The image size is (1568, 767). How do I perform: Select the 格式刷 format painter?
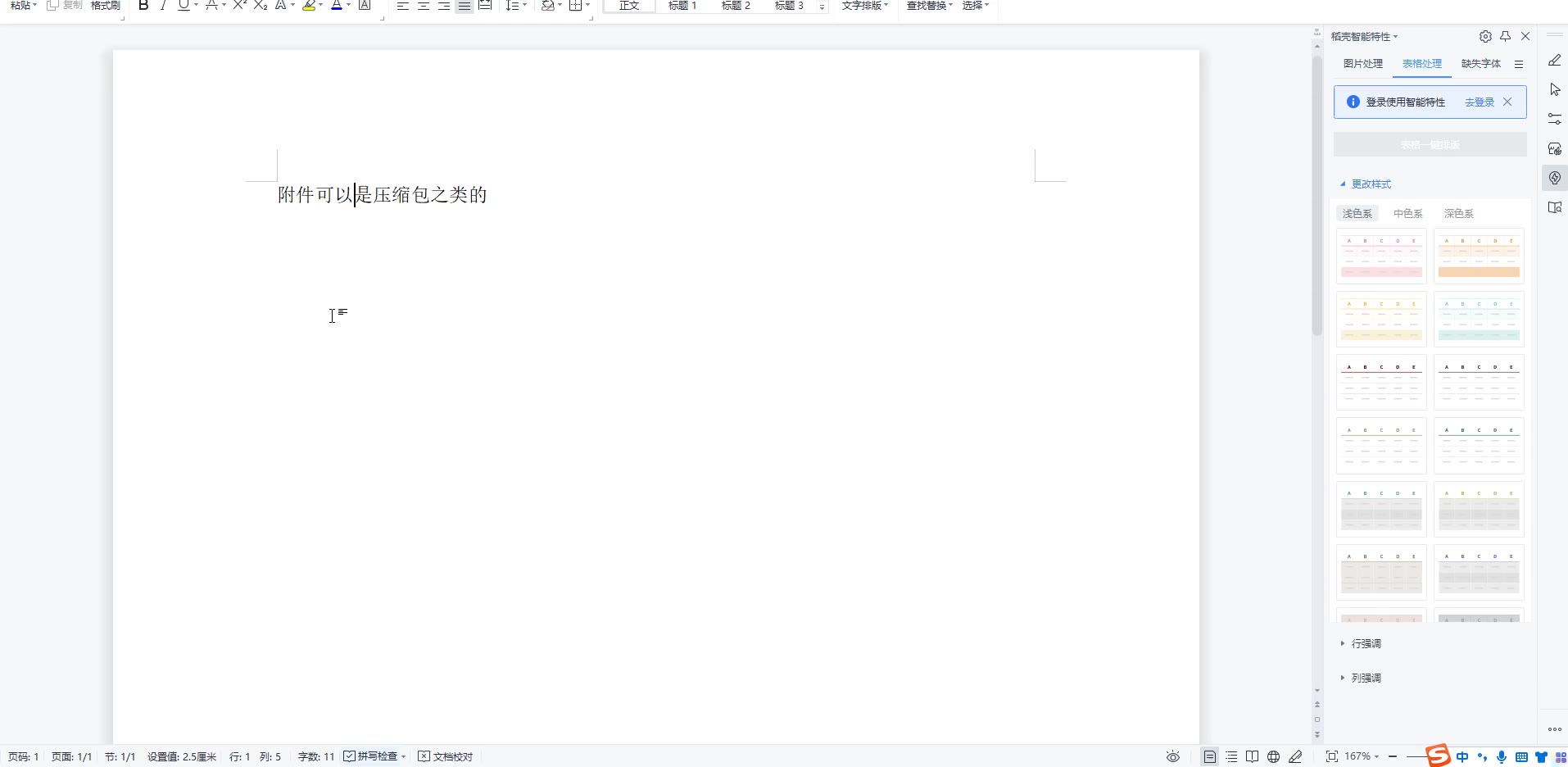[106, 6]
